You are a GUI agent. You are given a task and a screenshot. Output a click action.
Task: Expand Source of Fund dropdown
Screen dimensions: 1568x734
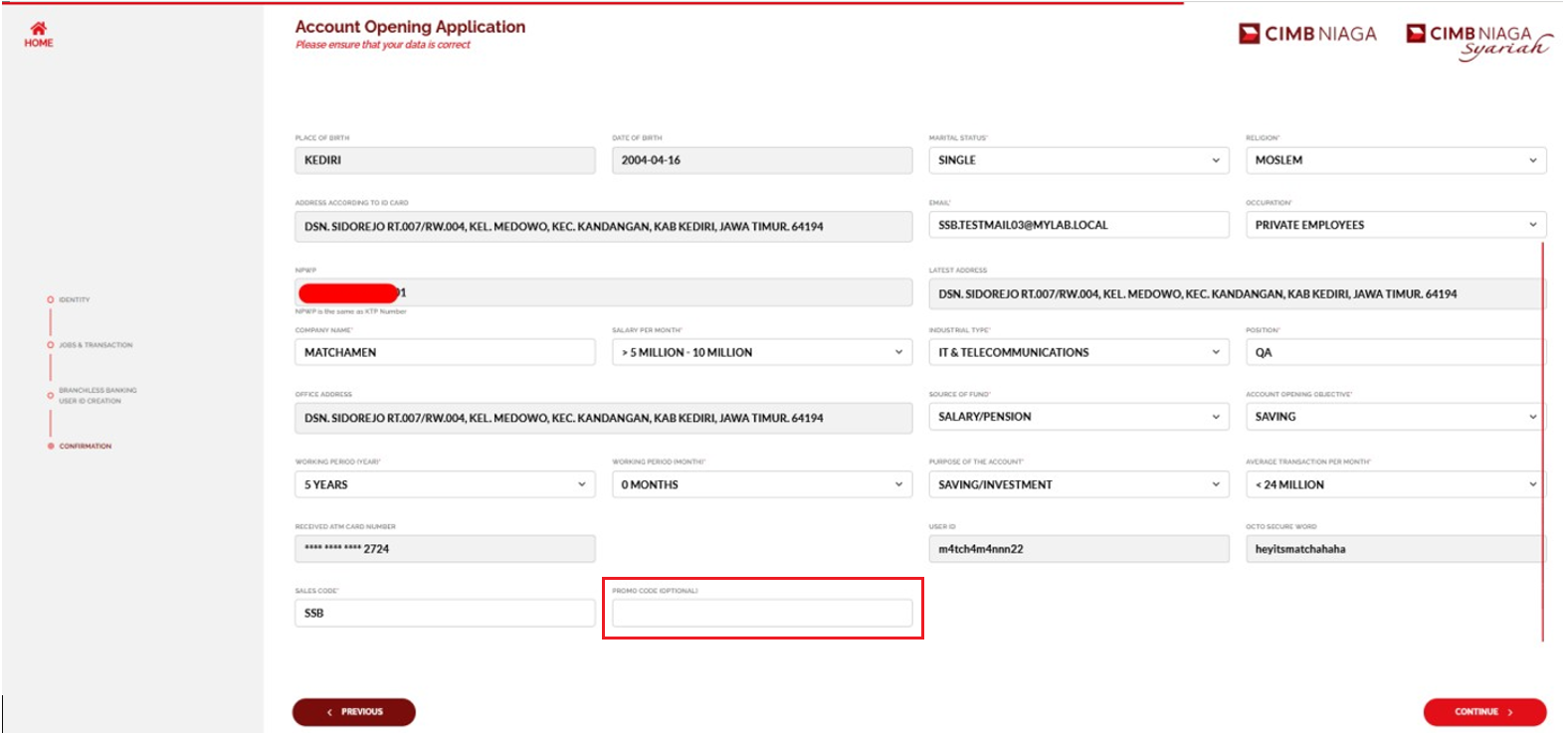tap(1078, 417)
